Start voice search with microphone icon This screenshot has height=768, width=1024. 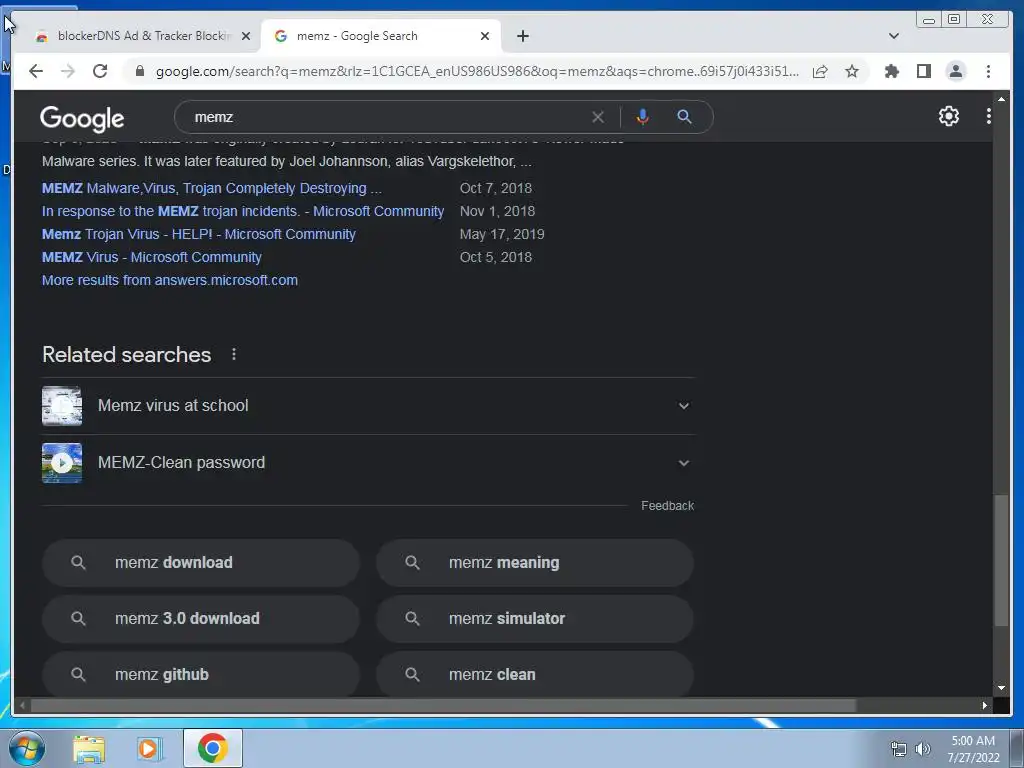[x=643, y=117]
